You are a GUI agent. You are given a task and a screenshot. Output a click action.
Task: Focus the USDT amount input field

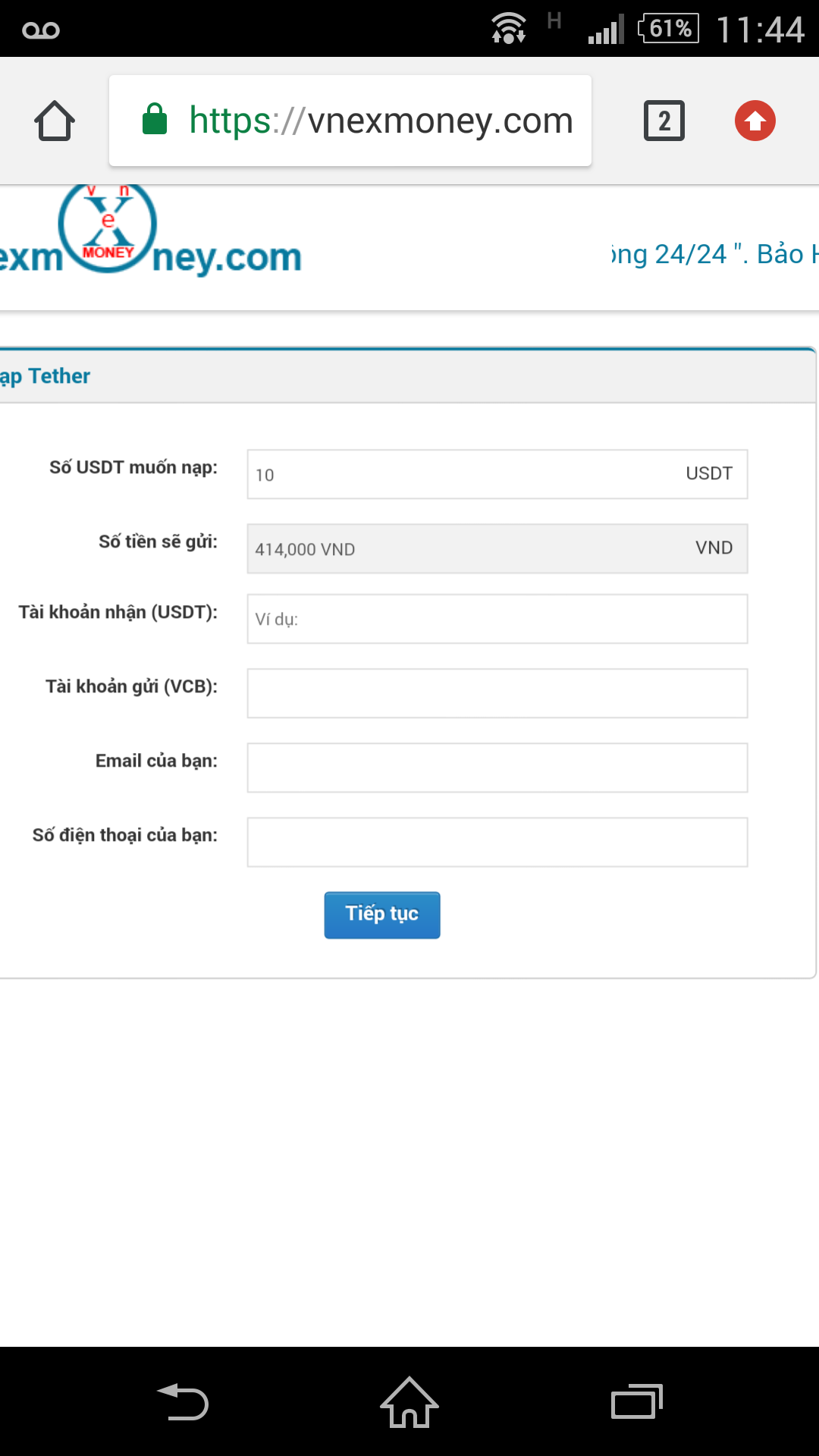point(463,475)
